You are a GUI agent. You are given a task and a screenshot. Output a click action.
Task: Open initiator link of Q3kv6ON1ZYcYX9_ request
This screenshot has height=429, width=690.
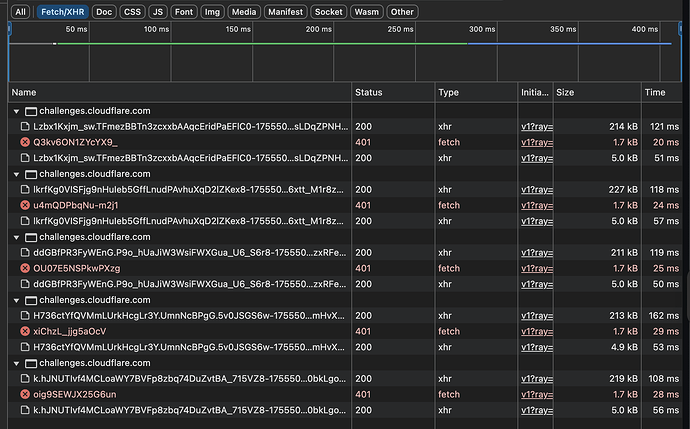(x=537, y=142)
